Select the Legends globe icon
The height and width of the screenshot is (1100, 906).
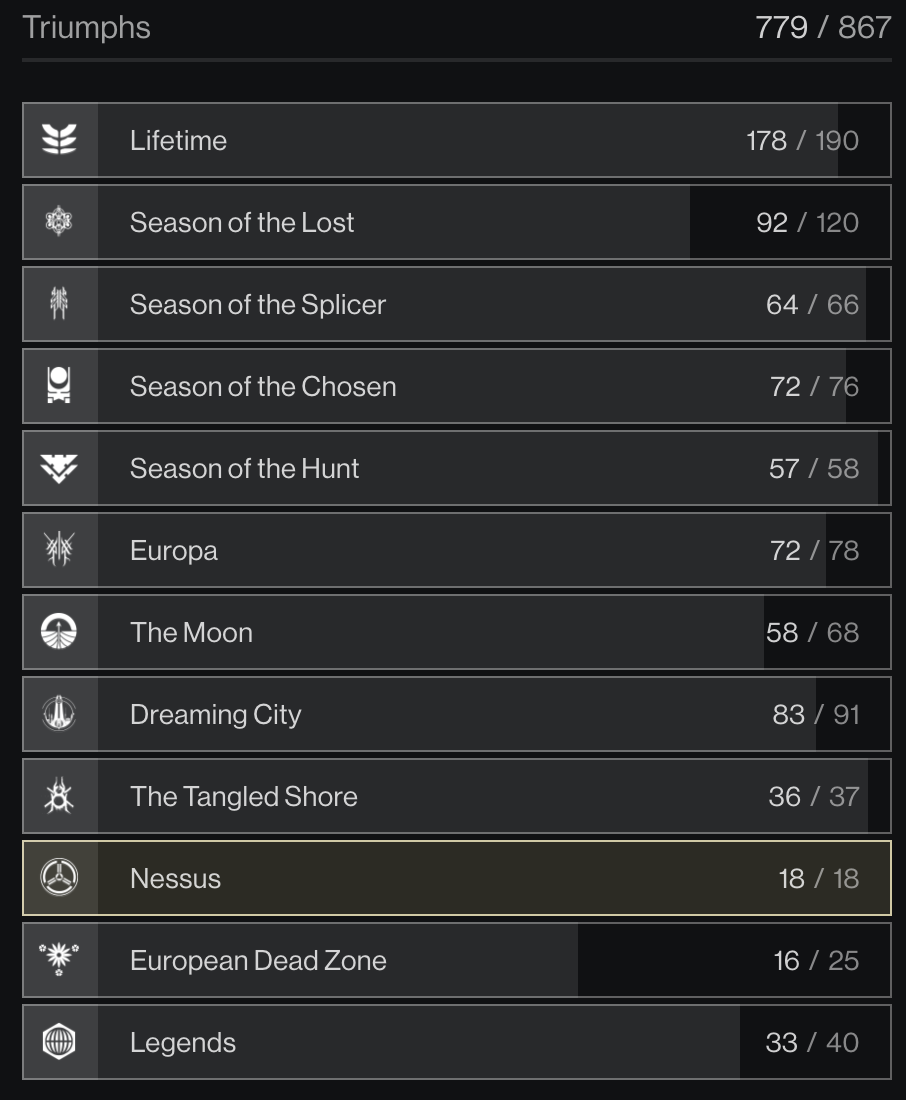(59, 1042)
